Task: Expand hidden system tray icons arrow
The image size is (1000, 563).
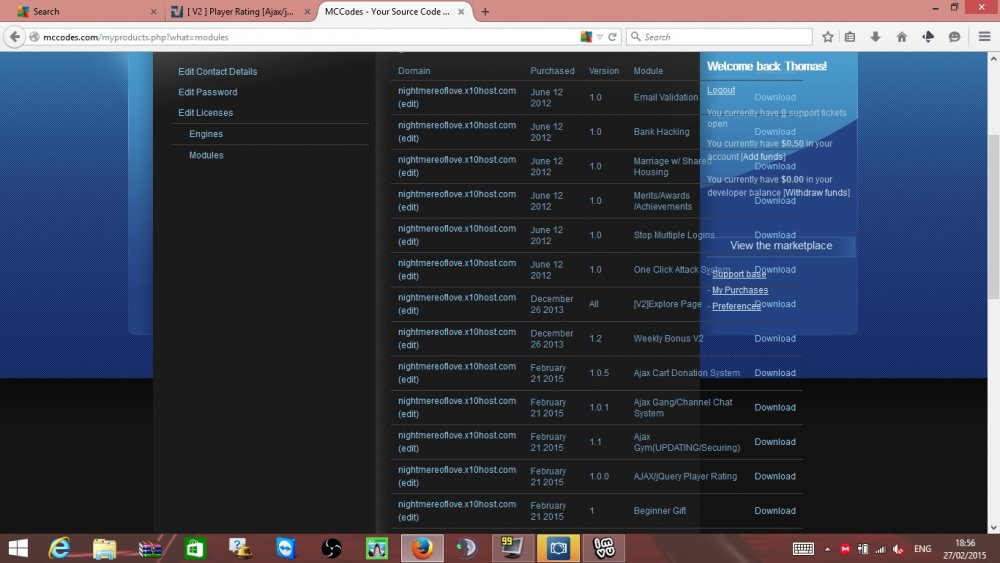Action: tap(827, 549)
